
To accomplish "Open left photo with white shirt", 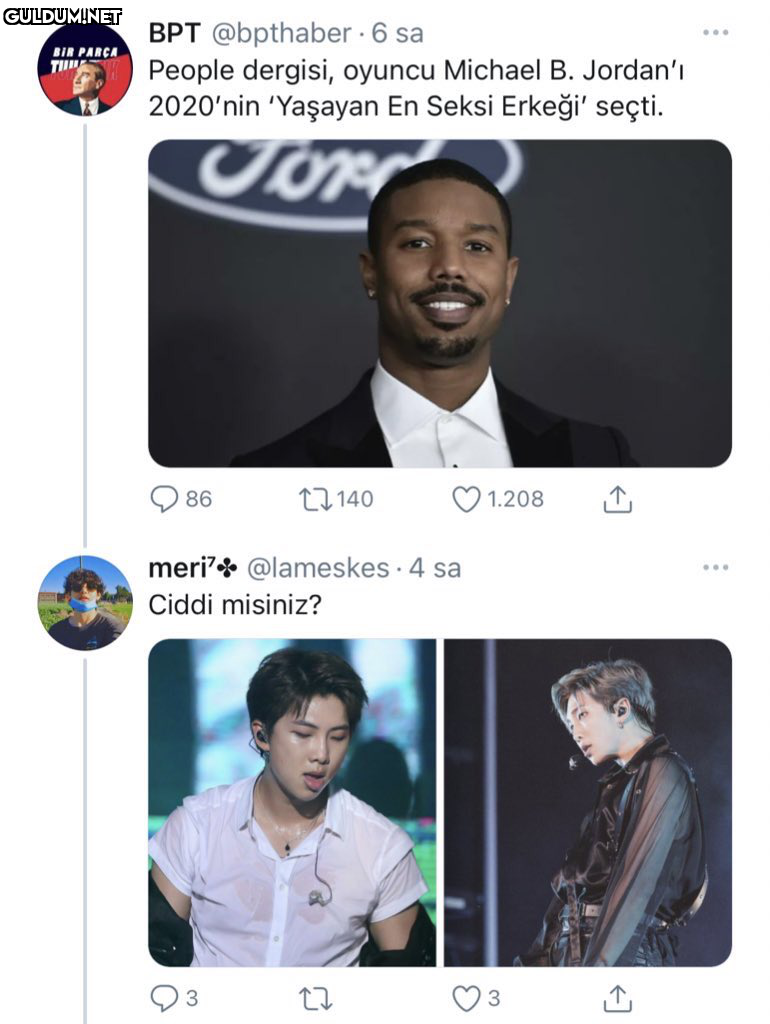I will 292,802.
